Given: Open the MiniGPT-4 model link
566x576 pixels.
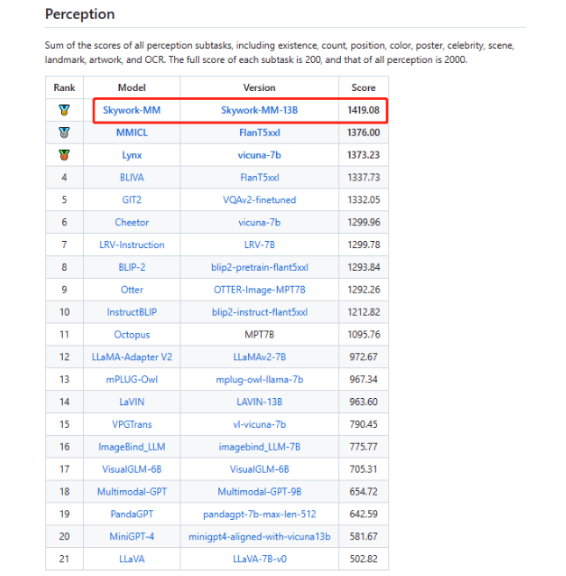Looking at the screenshot, I should coord(132,536).
